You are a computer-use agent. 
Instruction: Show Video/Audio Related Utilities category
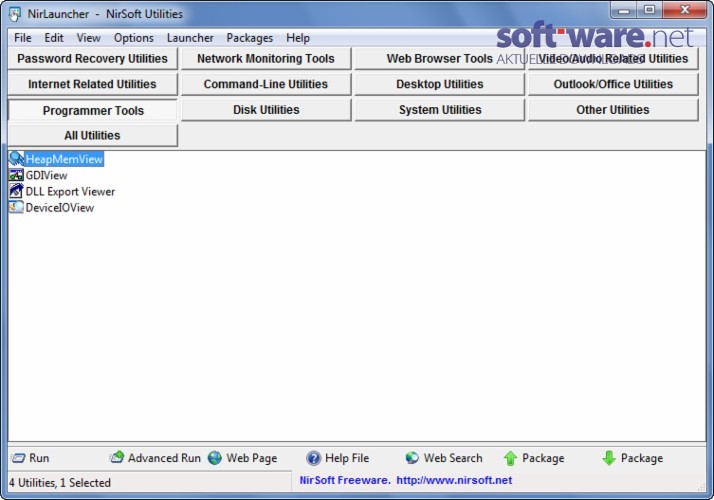tap(613, 58)
